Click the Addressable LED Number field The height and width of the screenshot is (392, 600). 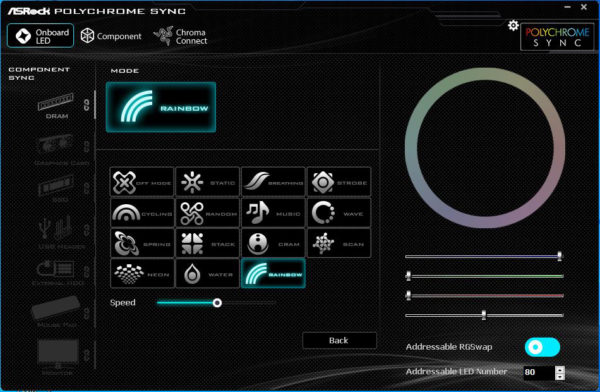[x=539, y=372]
